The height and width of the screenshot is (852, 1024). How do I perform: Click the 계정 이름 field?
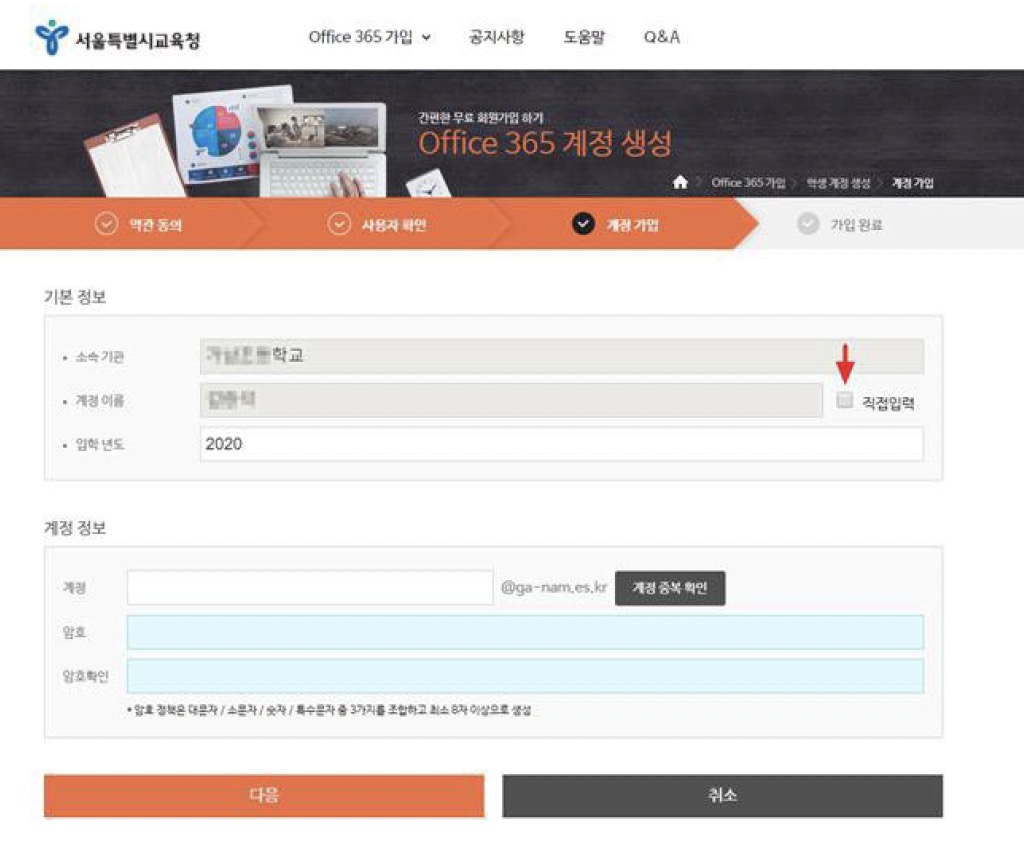511,400
